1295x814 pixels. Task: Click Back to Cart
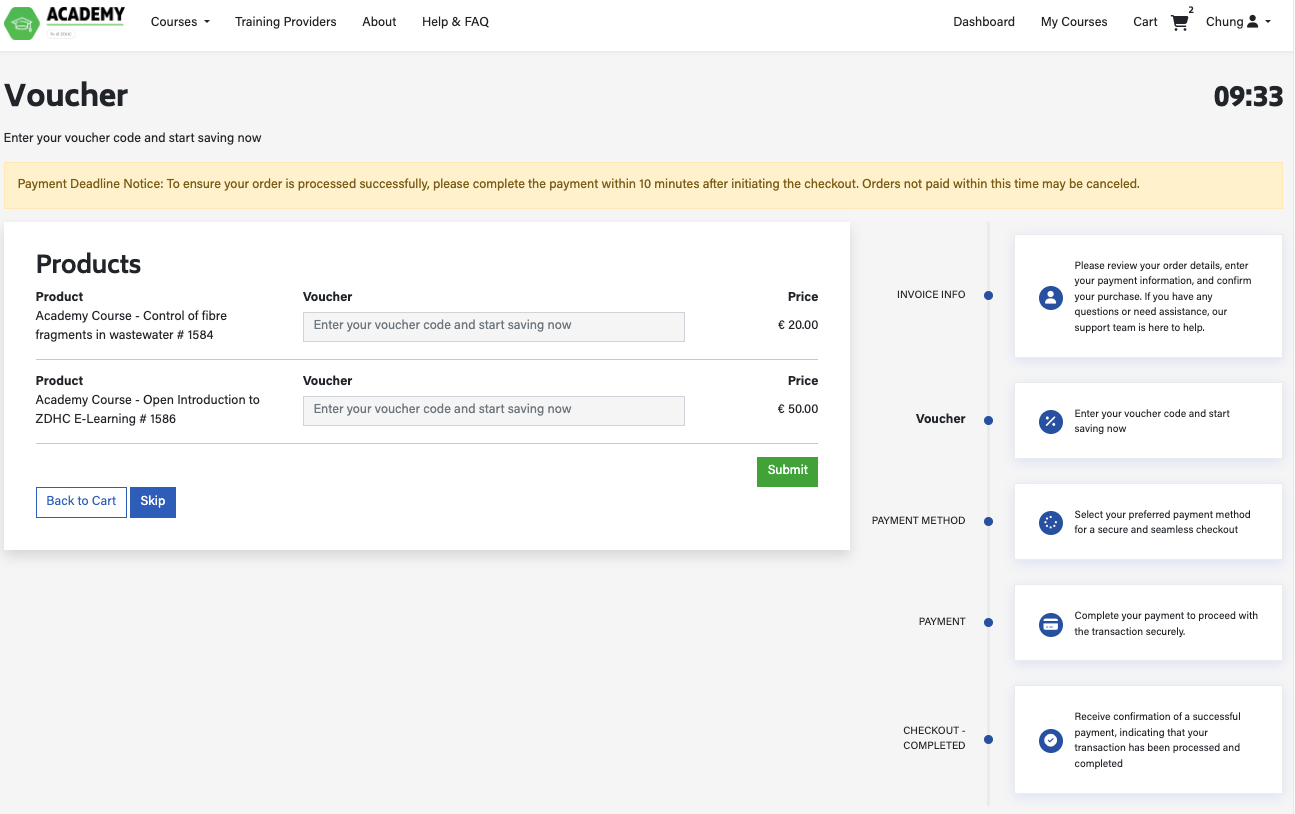(x=81, y=502)
